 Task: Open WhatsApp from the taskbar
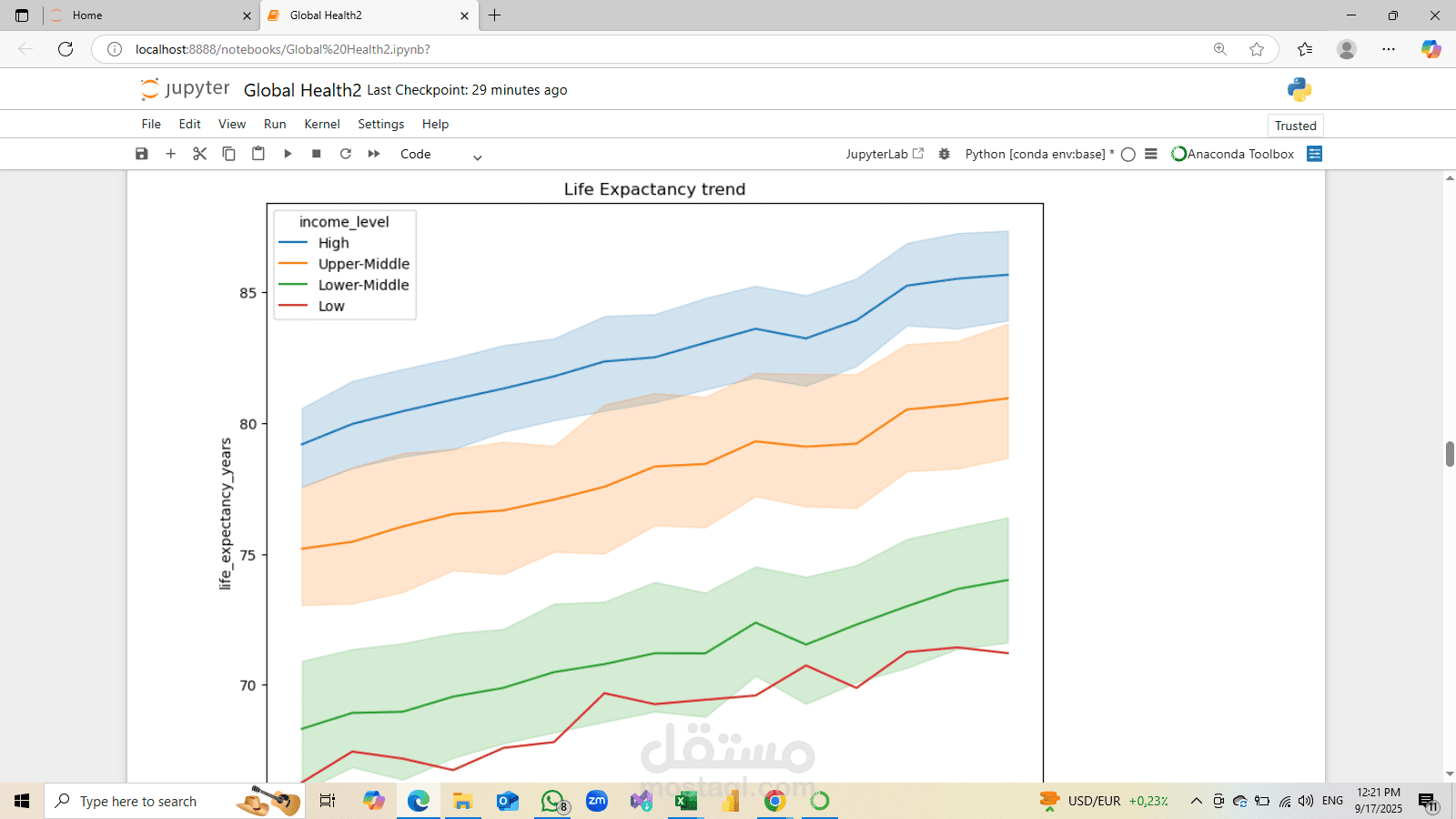(553, 801)
